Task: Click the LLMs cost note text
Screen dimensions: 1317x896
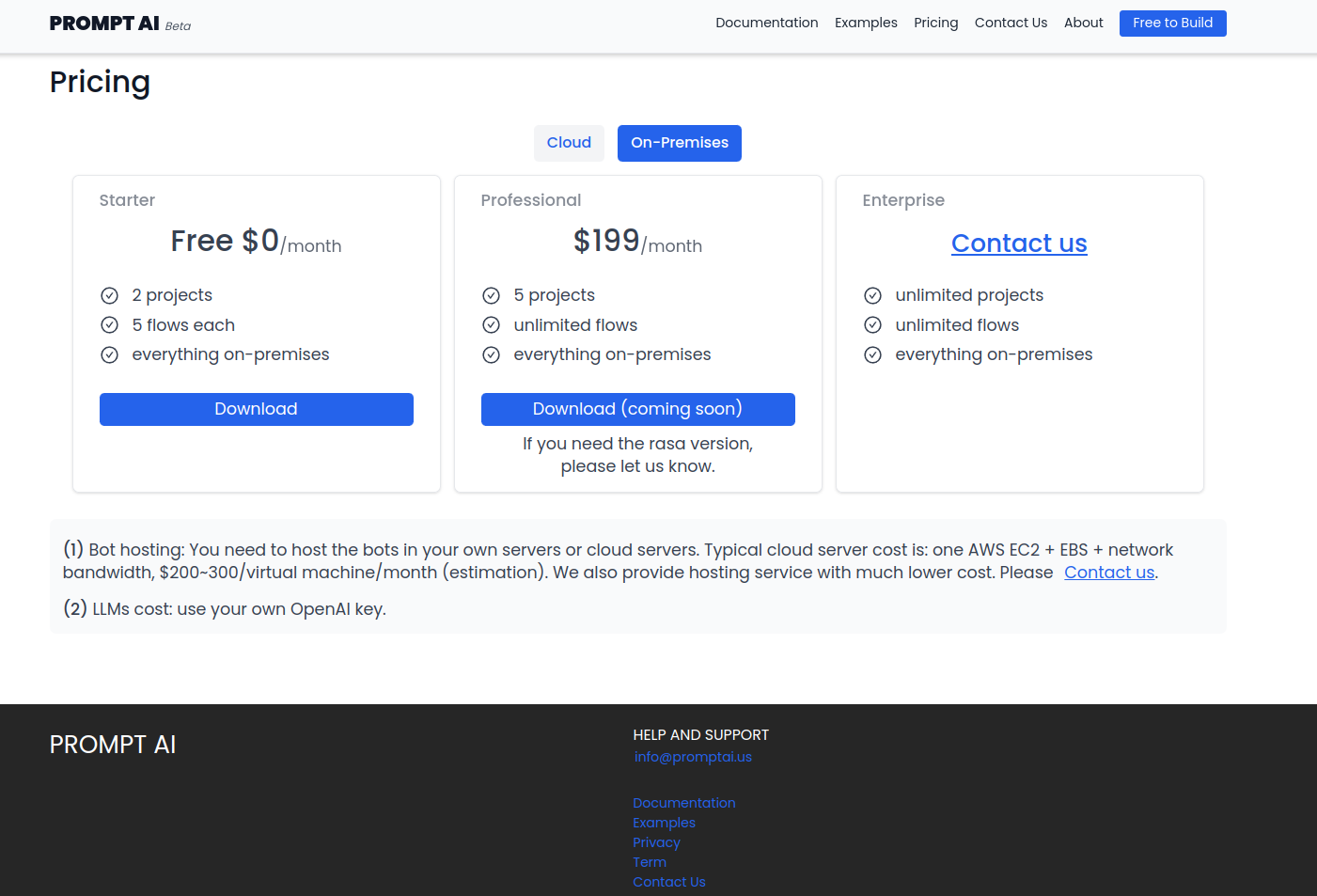Action: pyautogui.click(x=225, y=609)
